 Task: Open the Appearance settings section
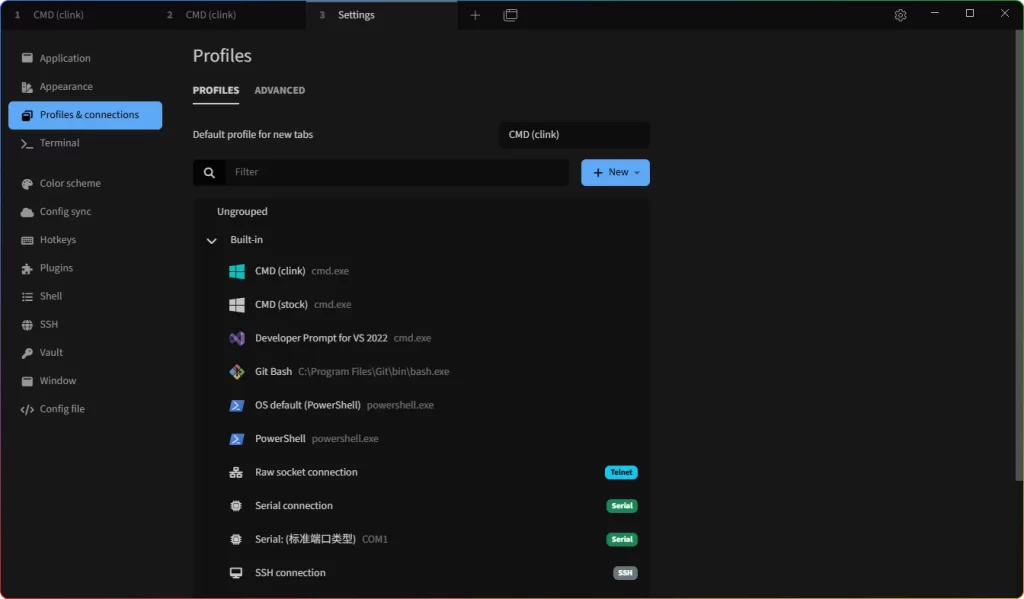pyautogui.click(x=85, y=86)
